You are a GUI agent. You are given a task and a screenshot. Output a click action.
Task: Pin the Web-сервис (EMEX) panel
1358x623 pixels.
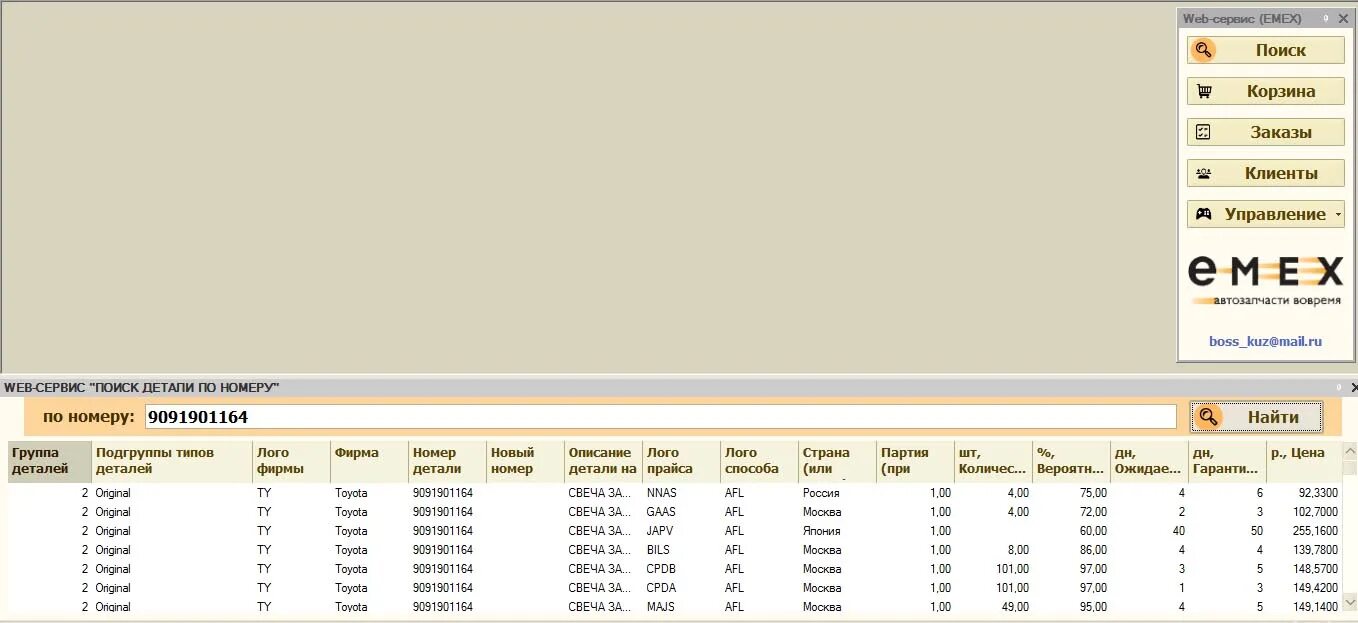click(x=1326, y=18)
